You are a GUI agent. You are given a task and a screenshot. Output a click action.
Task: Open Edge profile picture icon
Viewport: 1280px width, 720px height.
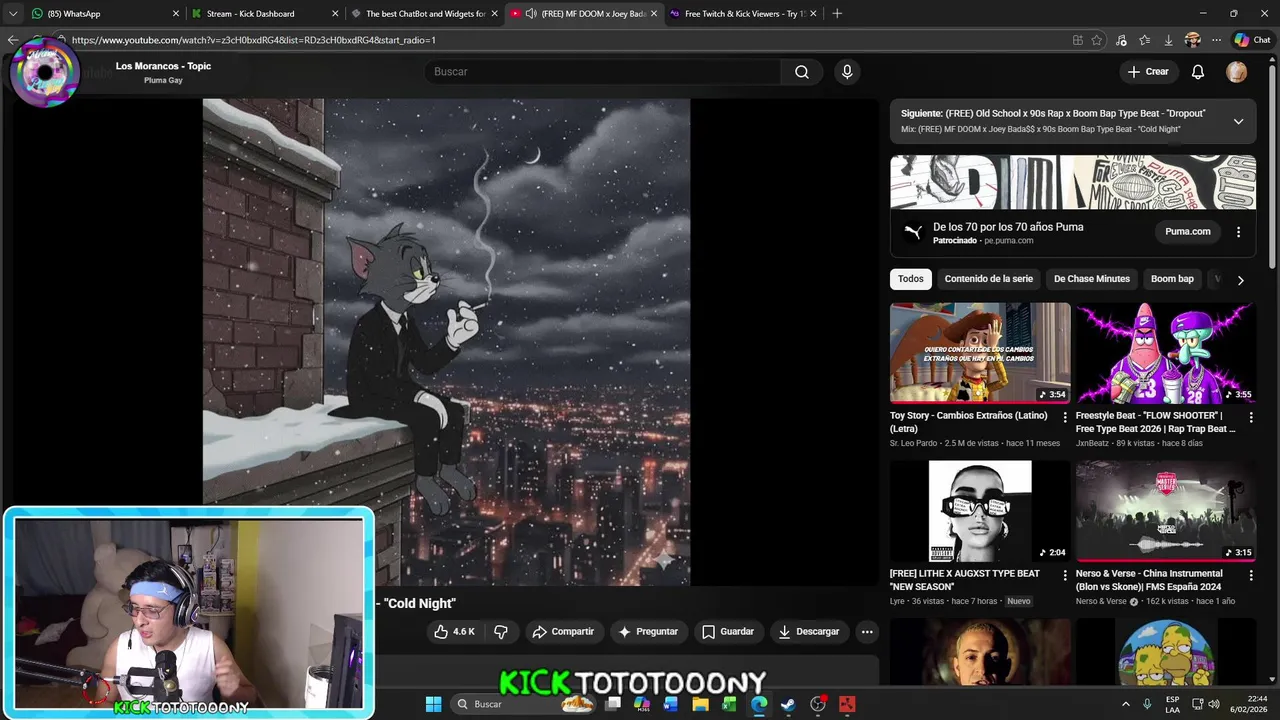click(1192, 40)
